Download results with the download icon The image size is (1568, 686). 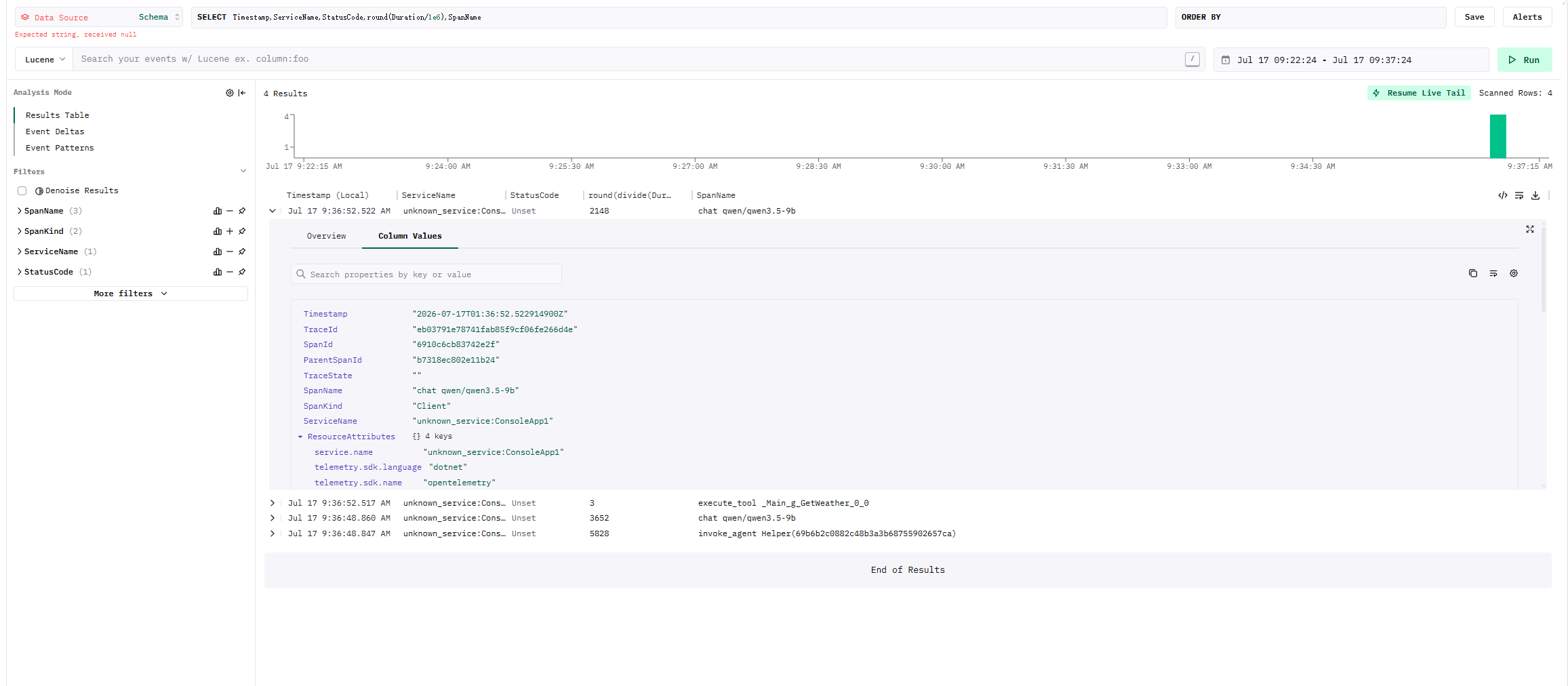(1535, 196)
